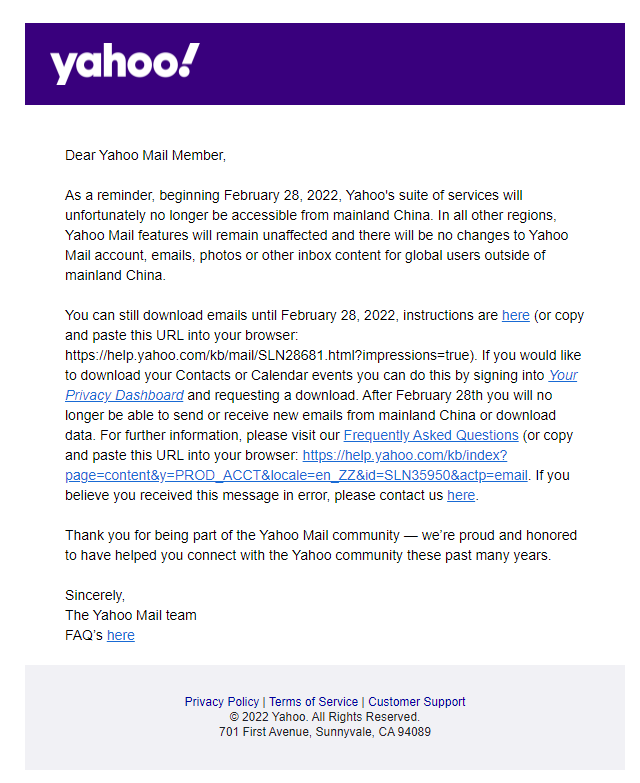640x783 pixels.
Task: Open the 'here' download instructions link
Action: point(515,316)
